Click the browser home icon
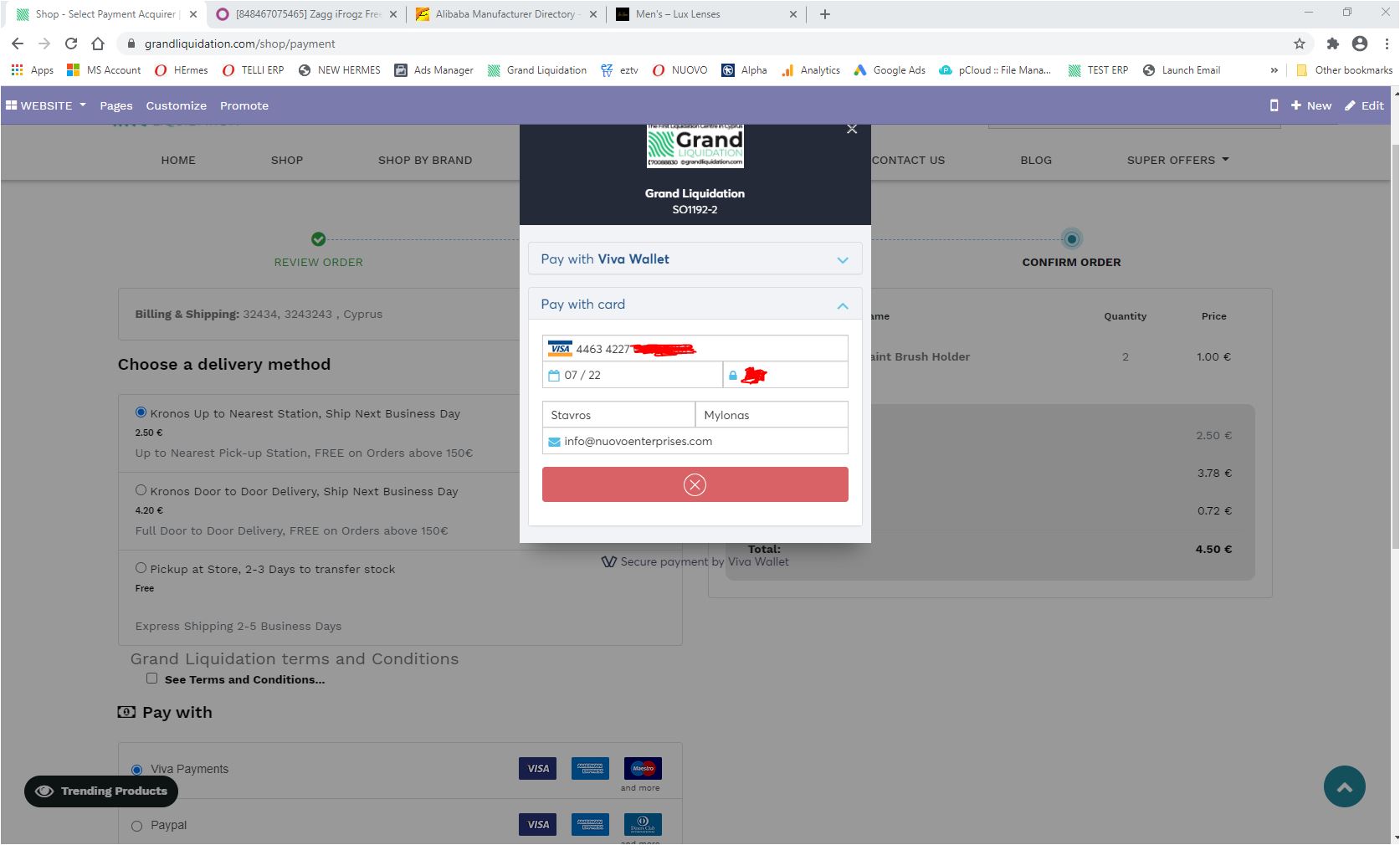Image resolution: width=1400 pixels, height=845 pixels. 98,44
